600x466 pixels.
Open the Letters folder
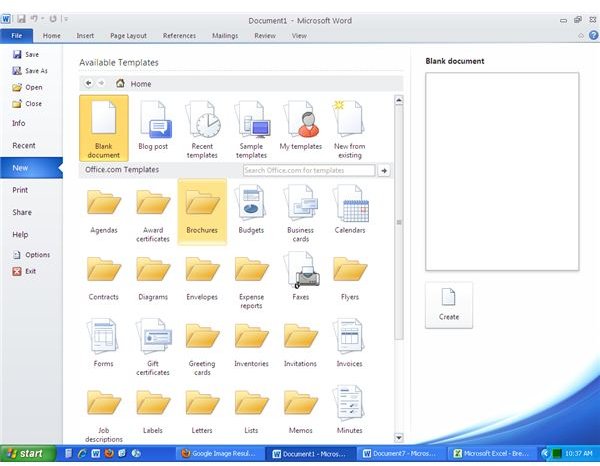click(202, 411)
